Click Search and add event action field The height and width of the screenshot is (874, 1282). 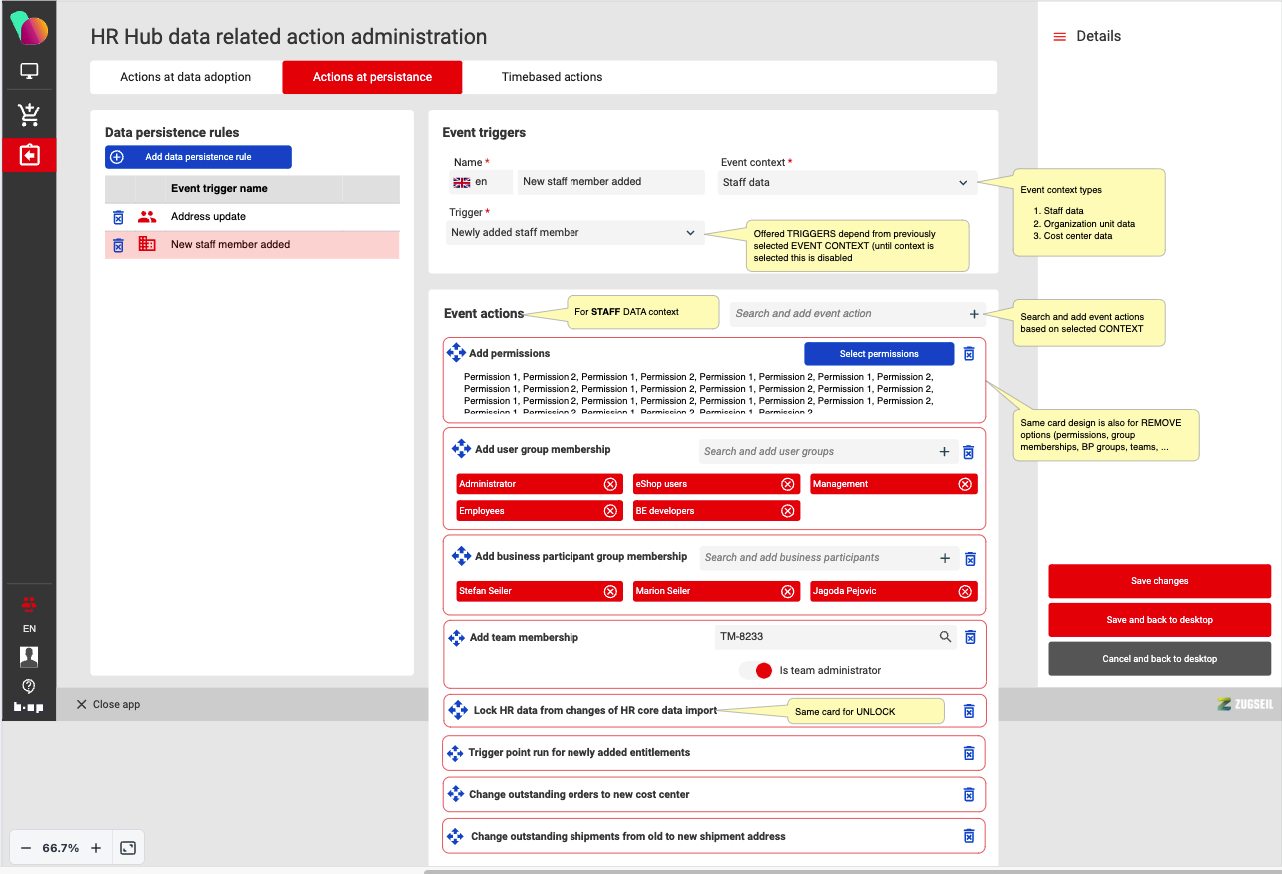tap(847, 314)
